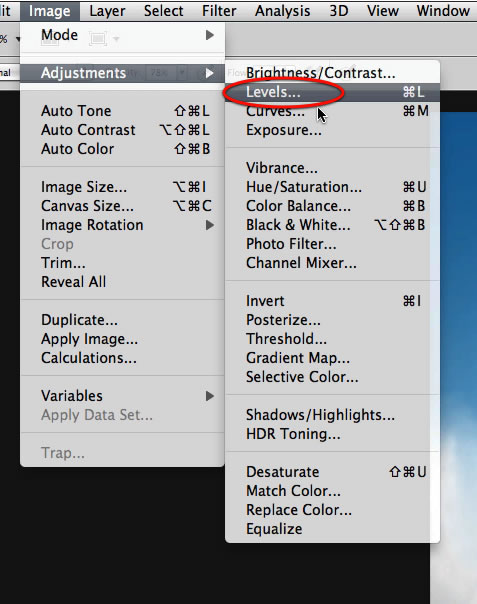The width and height of the screenshot is (477, 604).
Task: Open the Image menu in menu bar
Action: (50, 11)
